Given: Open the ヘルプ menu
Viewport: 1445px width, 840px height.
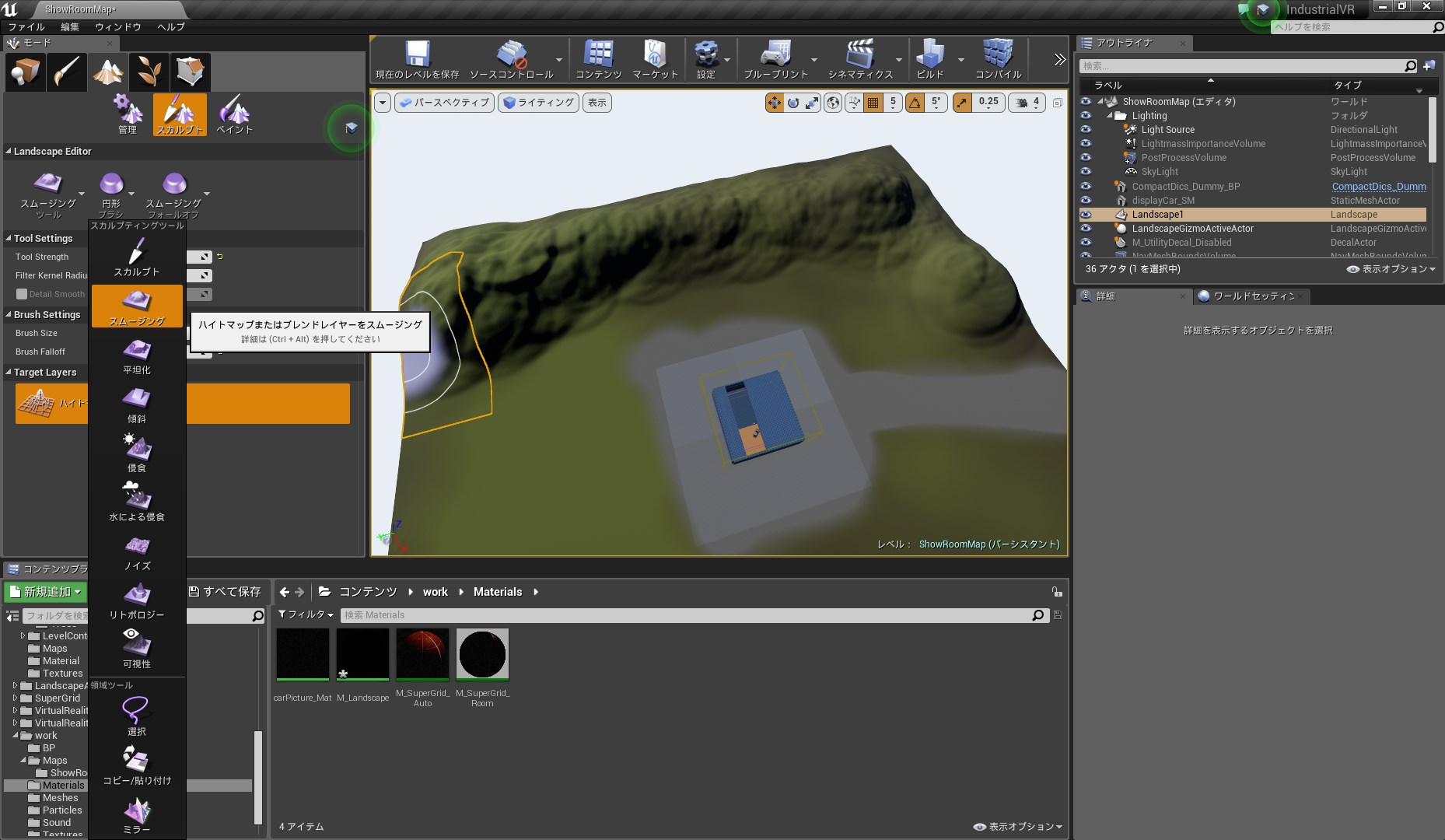Looking at the screenshot, I should click(x=171, y=26).
